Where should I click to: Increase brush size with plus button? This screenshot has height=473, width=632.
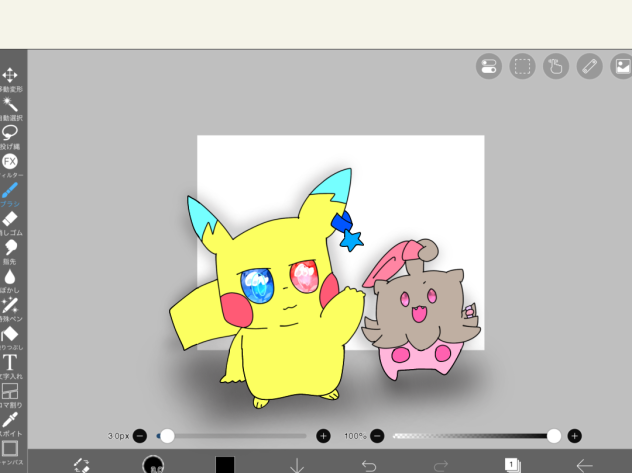(x=323, y=436)
